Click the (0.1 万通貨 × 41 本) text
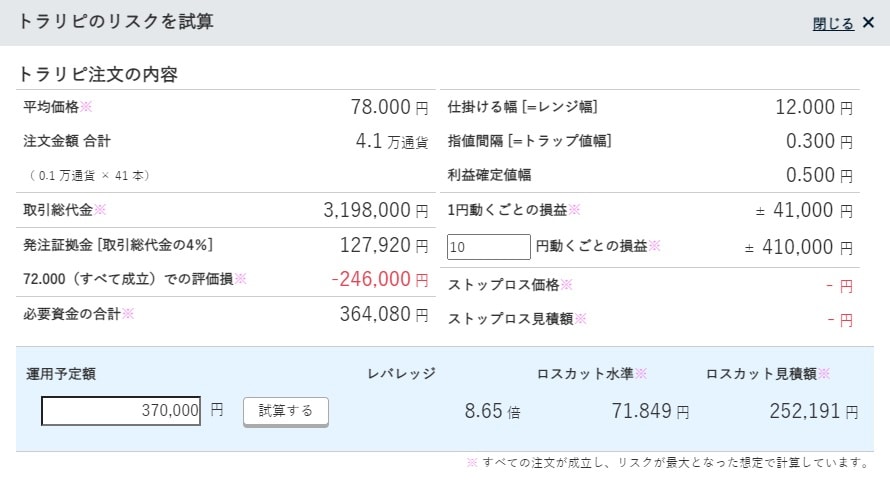The height and width of the screenshot is (485, 890). (89, 175)
